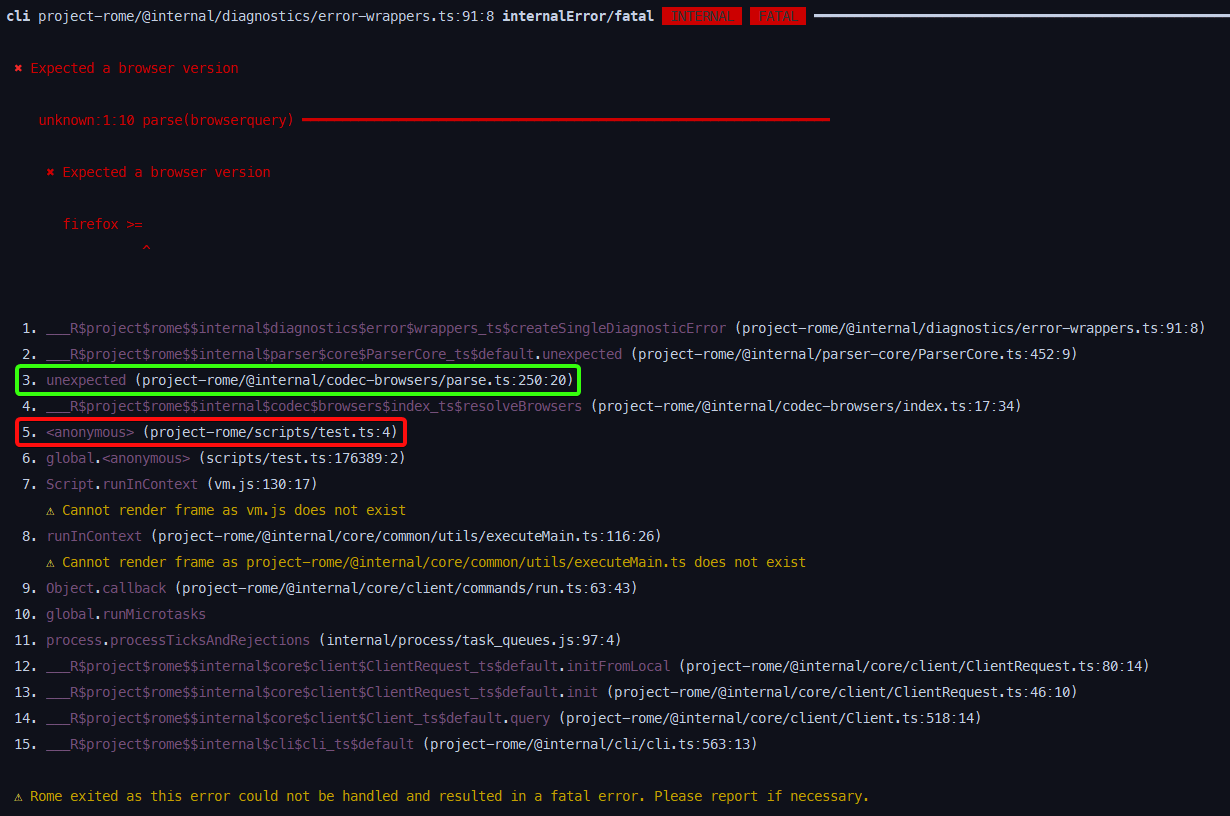Click "Script.runInContext" in frame 7
The image size is (1230, 816).
click(x=122, y=484)
